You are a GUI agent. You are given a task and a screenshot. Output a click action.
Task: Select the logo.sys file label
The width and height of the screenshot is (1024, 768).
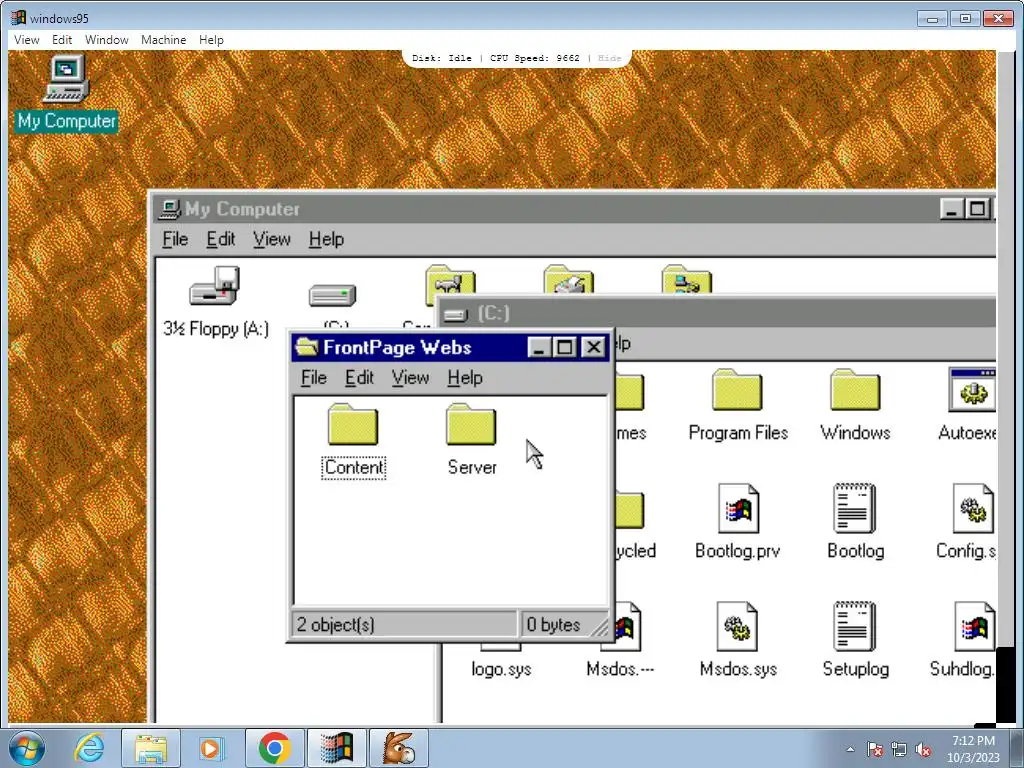[501, 669]
